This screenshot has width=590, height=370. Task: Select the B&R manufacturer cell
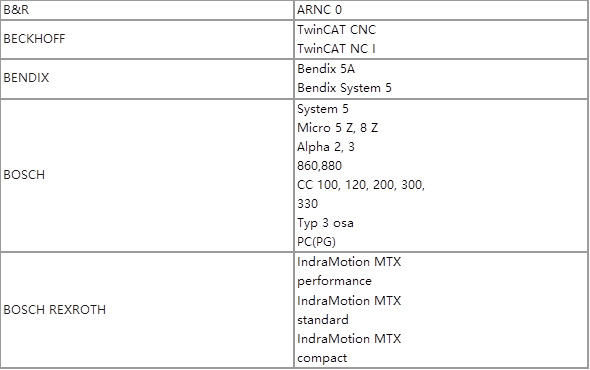pos(147,10)
